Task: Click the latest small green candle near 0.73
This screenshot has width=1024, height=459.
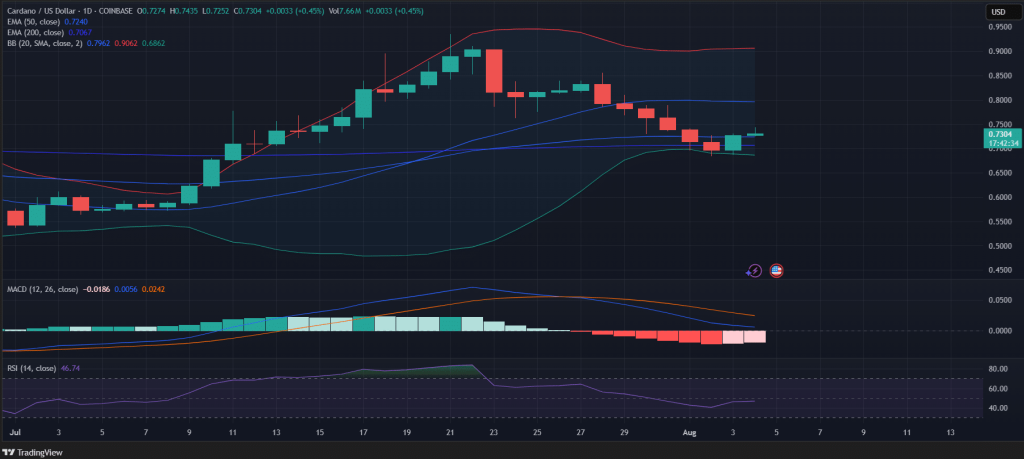Action: [755, 134]
